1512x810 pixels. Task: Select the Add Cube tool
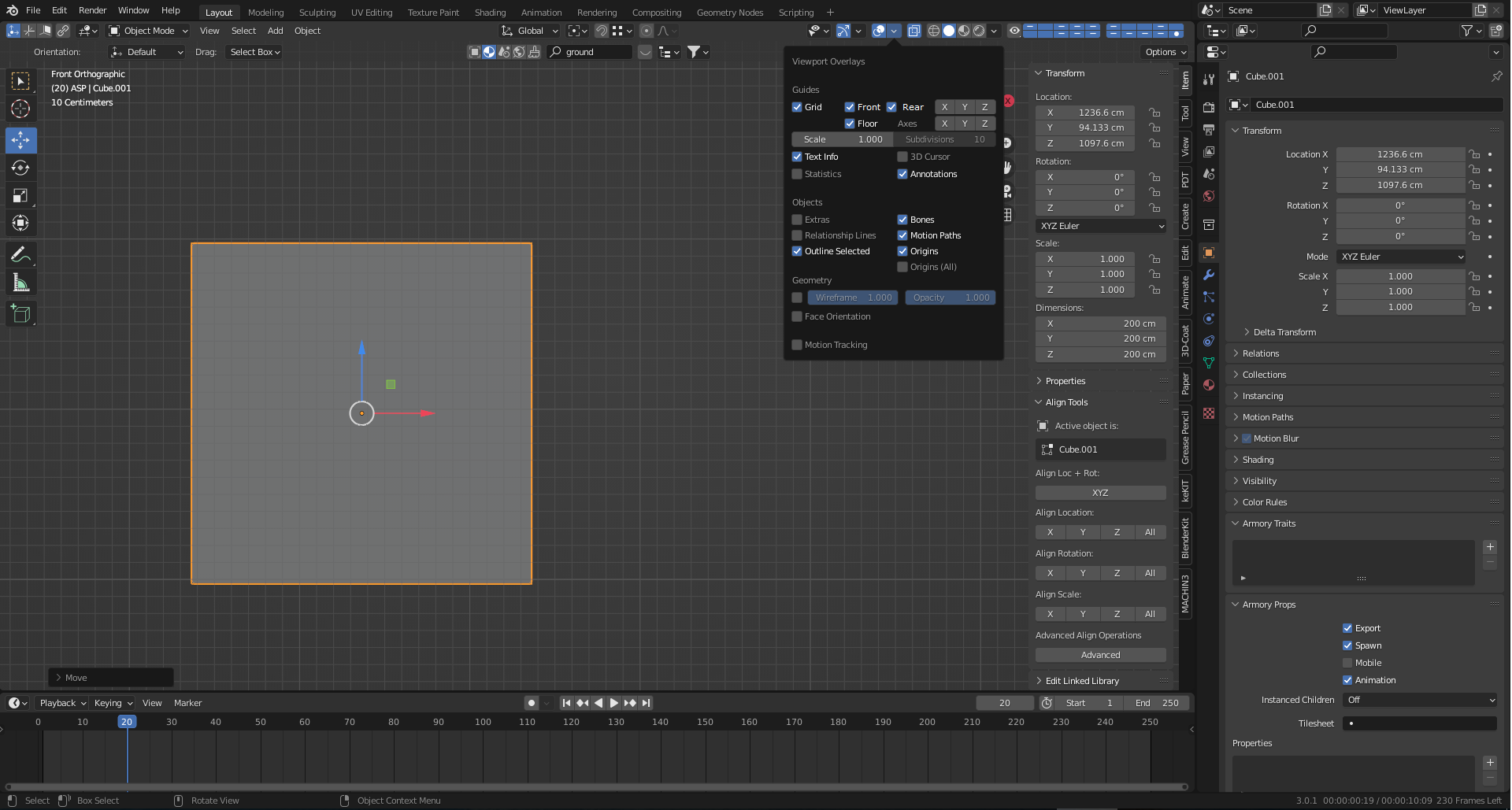(21, 314)
